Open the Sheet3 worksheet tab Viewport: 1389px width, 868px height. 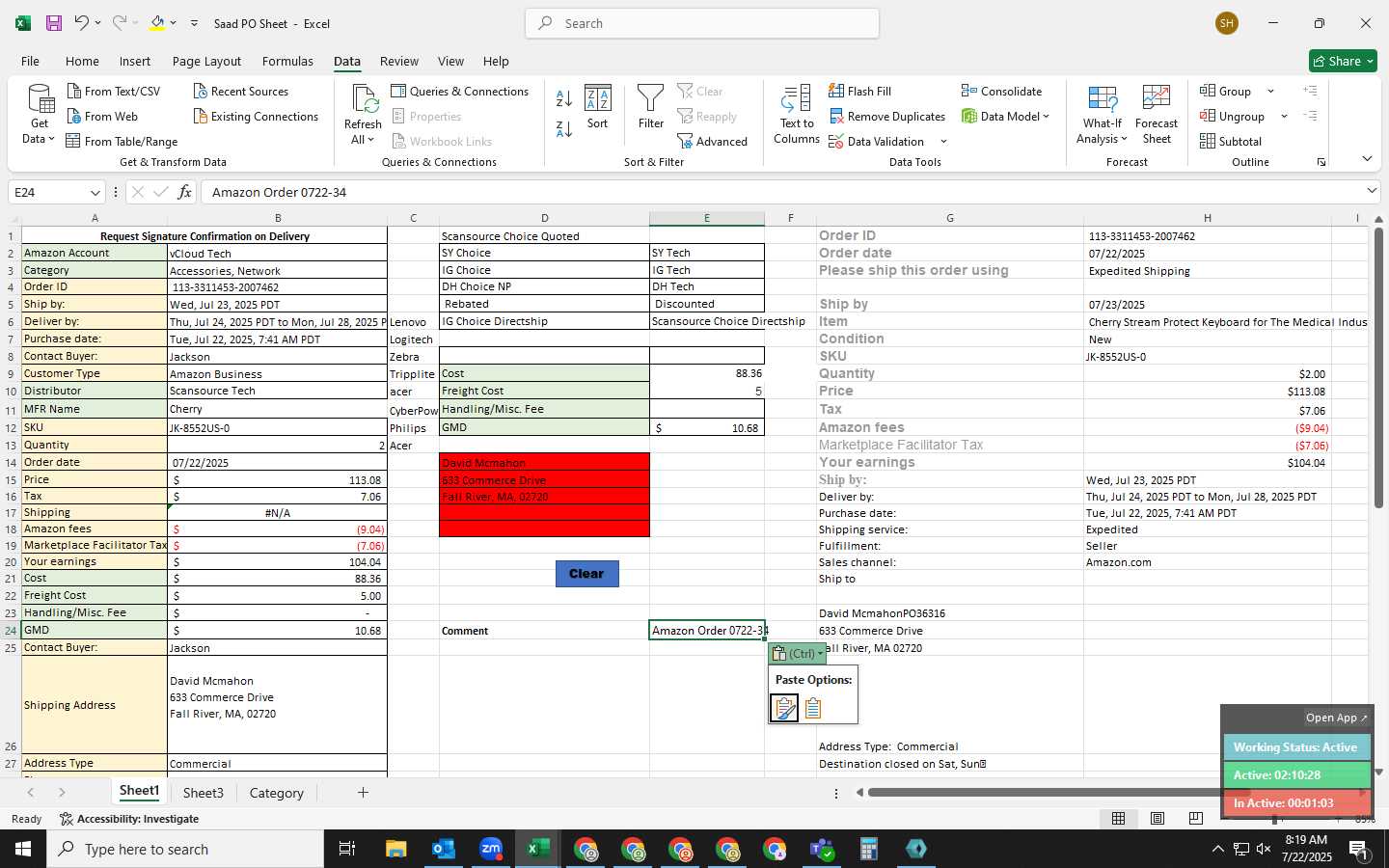204,793
